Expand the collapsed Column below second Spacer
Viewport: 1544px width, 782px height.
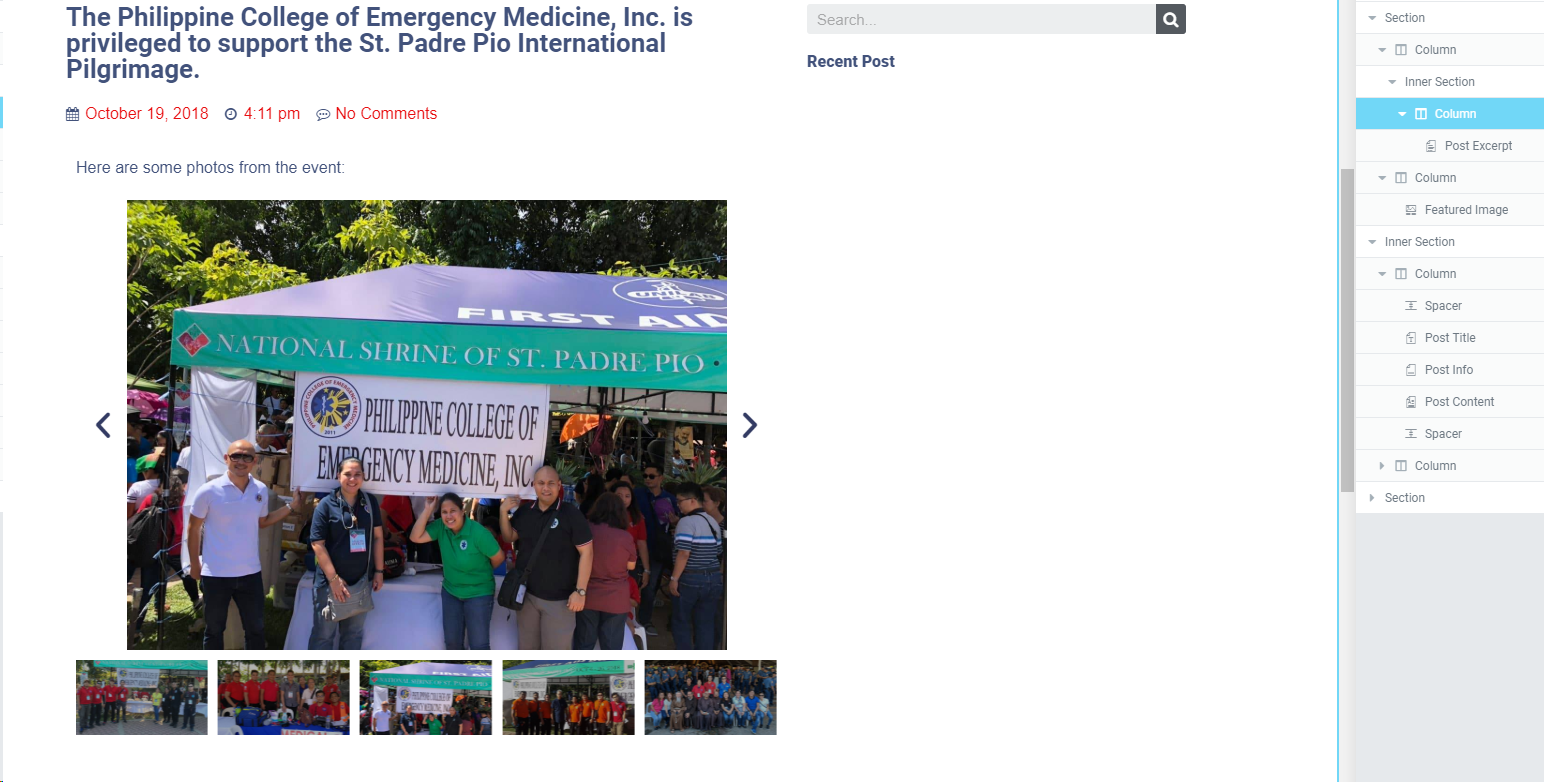click(1382, 466)
